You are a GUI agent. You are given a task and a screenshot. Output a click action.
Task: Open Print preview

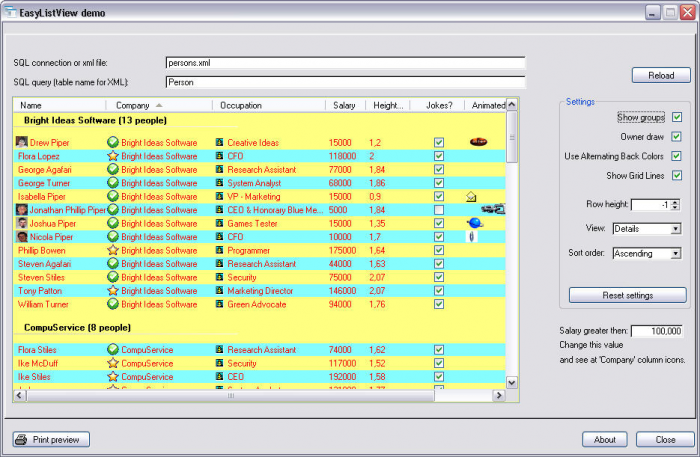(x=51, y=440)
